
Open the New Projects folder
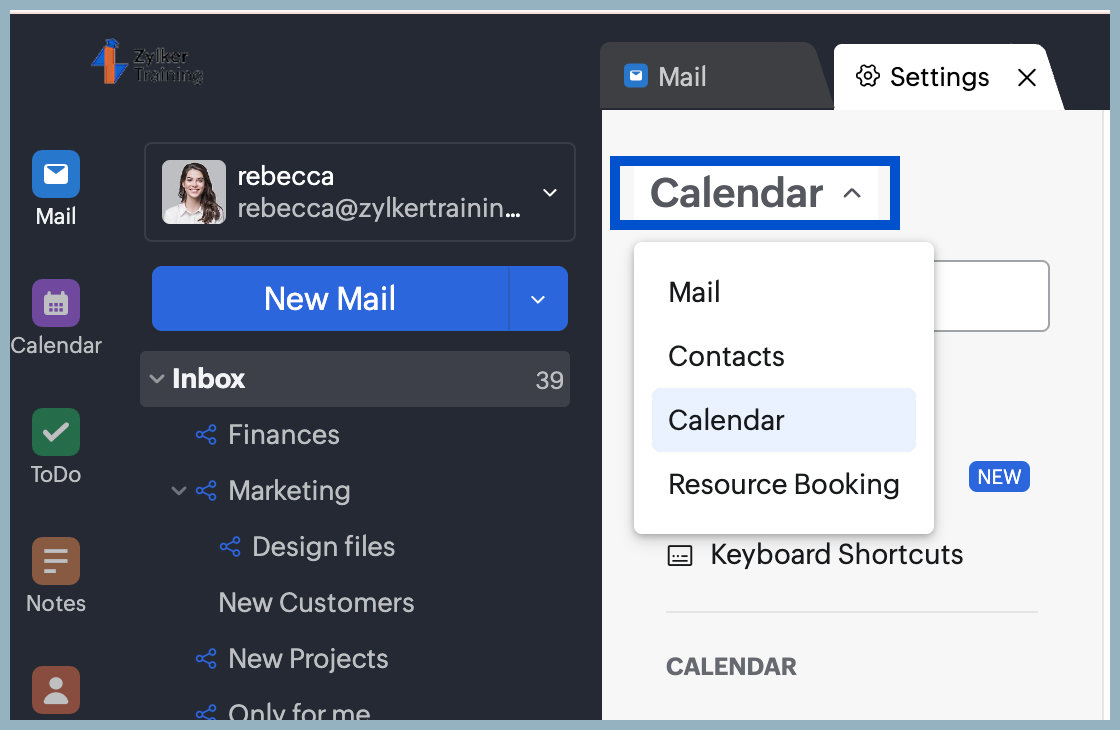(308, 659)
